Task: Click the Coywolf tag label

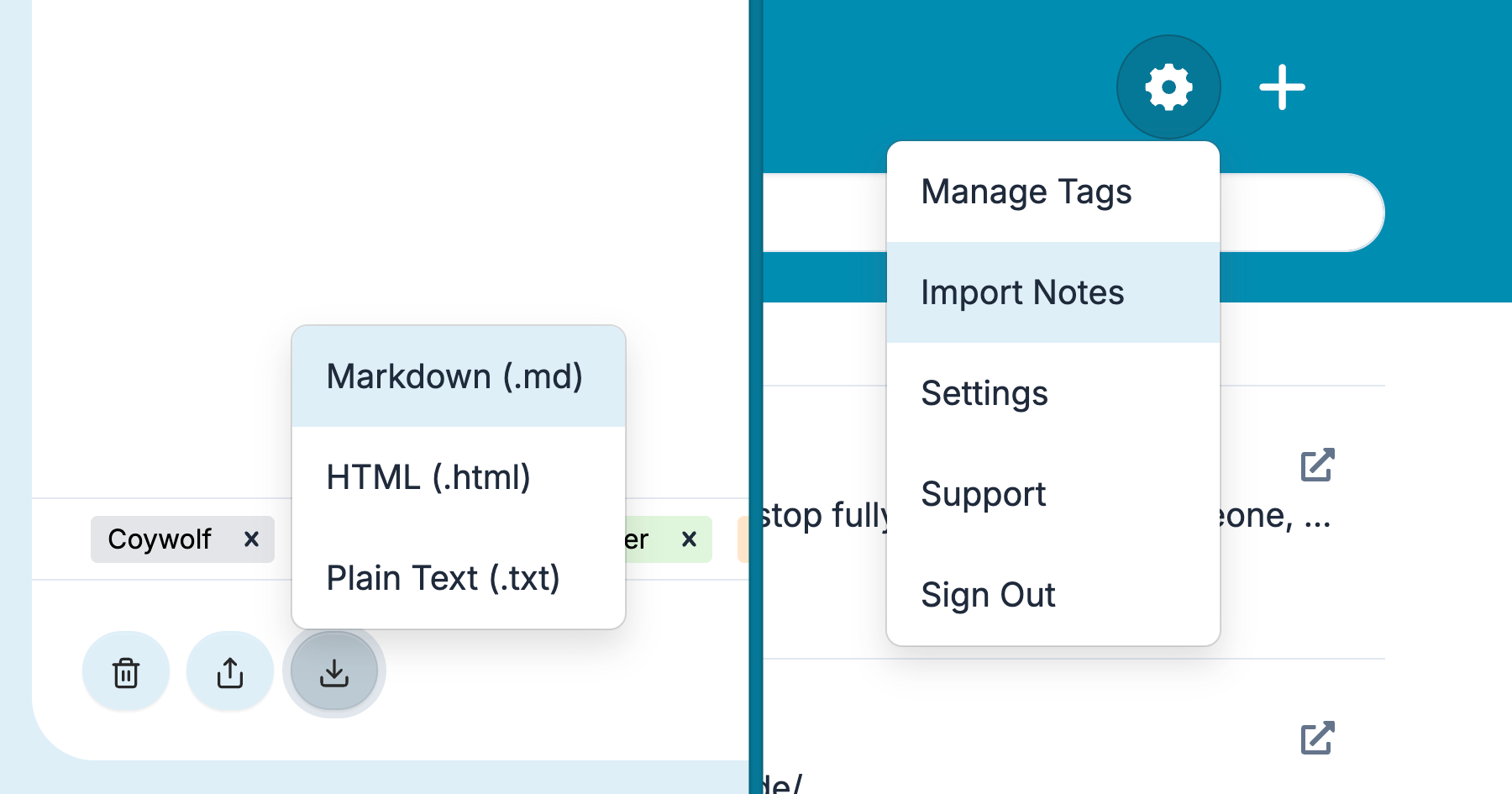Action: pyautogui.click(x=160, y=540)
